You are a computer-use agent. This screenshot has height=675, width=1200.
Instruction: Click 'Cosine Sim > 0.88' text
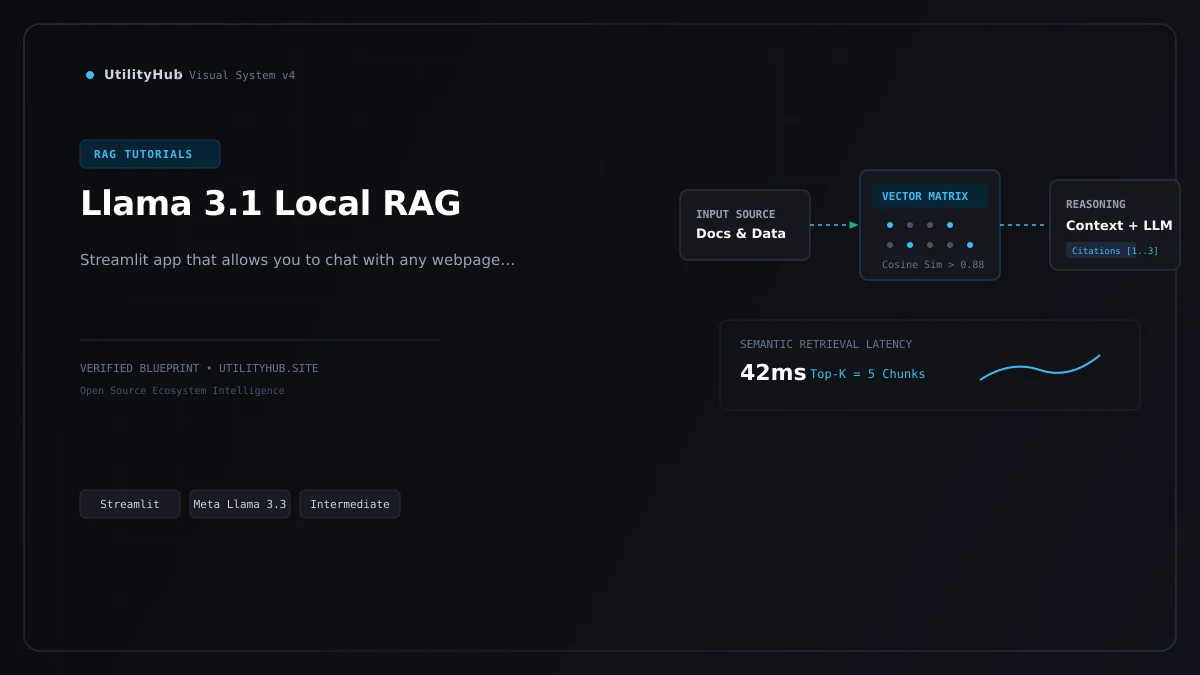pos(933,265)
